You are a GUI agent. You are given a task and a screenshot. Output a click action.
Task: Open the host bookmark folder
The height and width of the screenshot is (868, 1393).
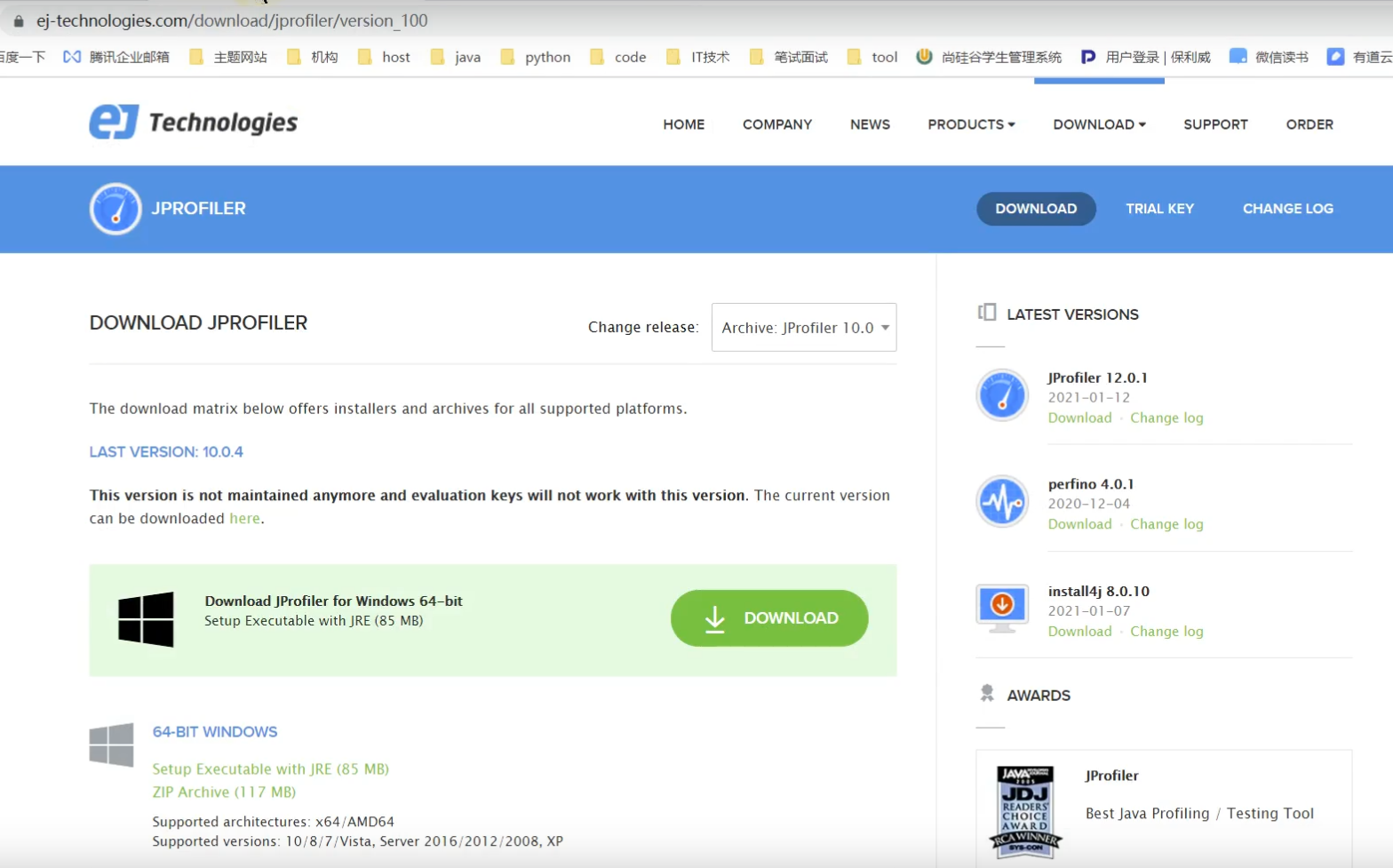384,57
